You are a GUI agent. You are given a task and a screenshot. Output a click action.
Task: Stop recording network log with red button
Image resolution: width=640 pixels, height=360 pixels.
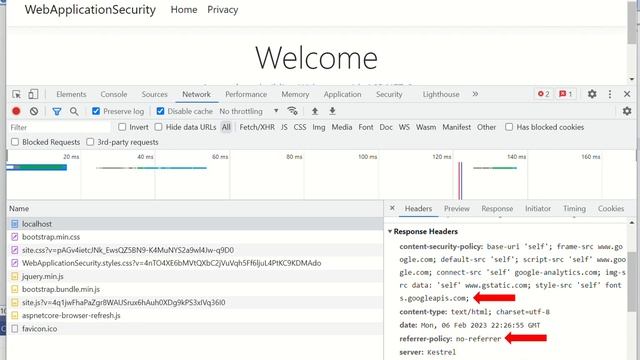tap(16, 111)
